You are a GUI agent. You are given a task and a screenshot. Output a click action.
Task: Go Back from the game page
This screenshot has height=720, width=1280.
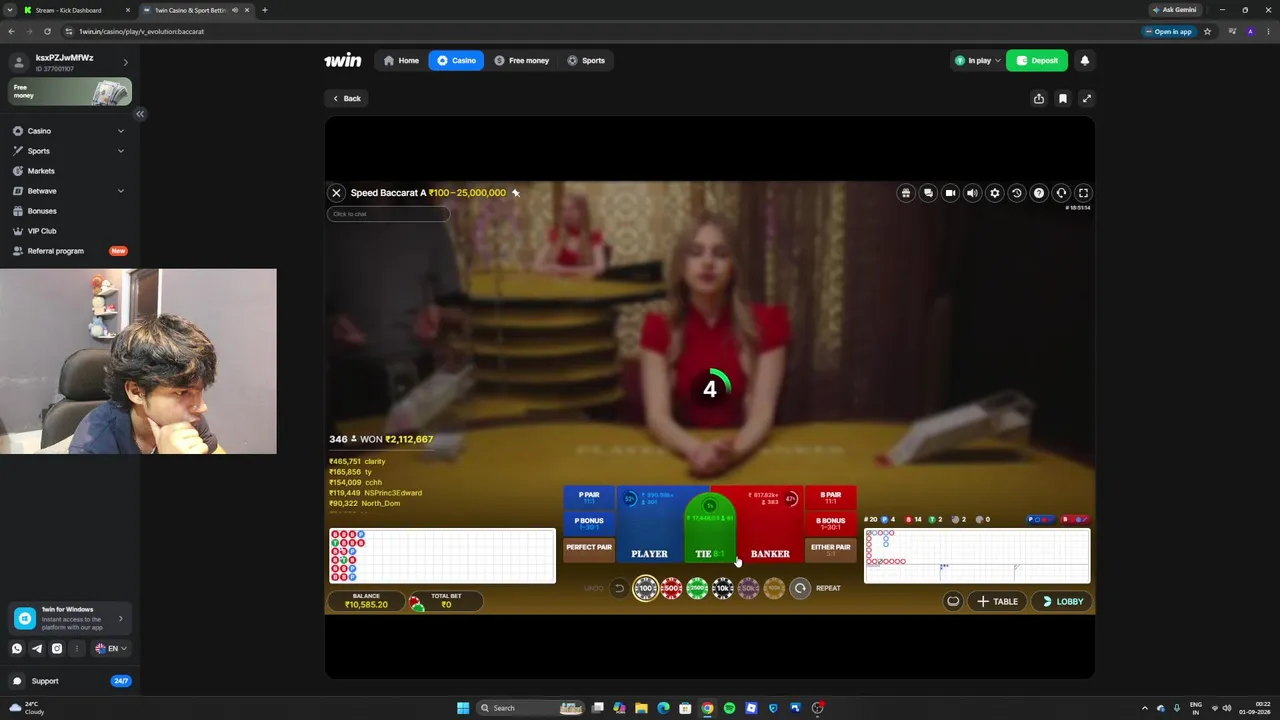click(x=347, y=98)
